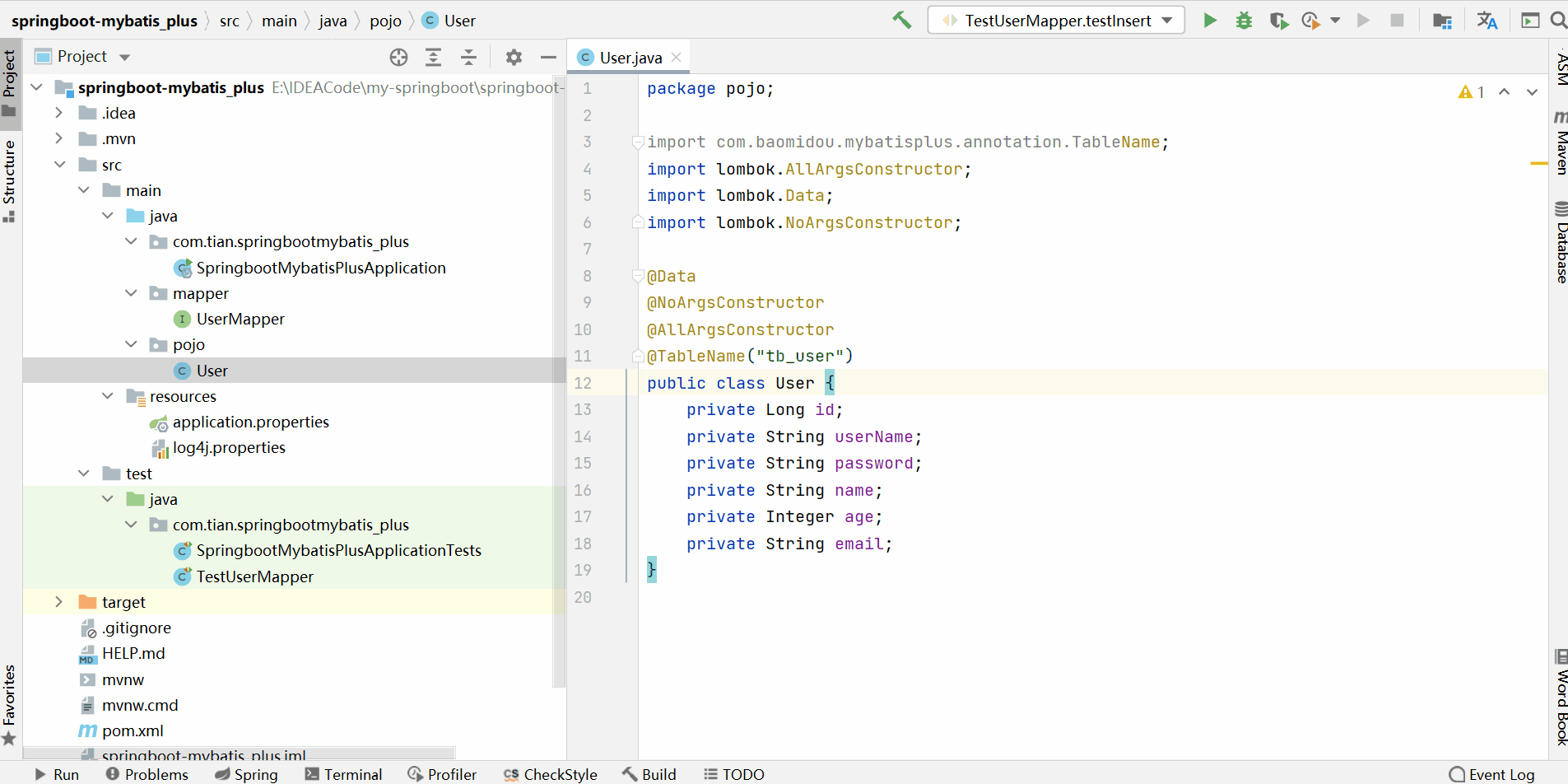Click the Project tree horizontal scrollbar
Image resolution: width=1568 pixels, height=784 pixels.
click(239, 754)
